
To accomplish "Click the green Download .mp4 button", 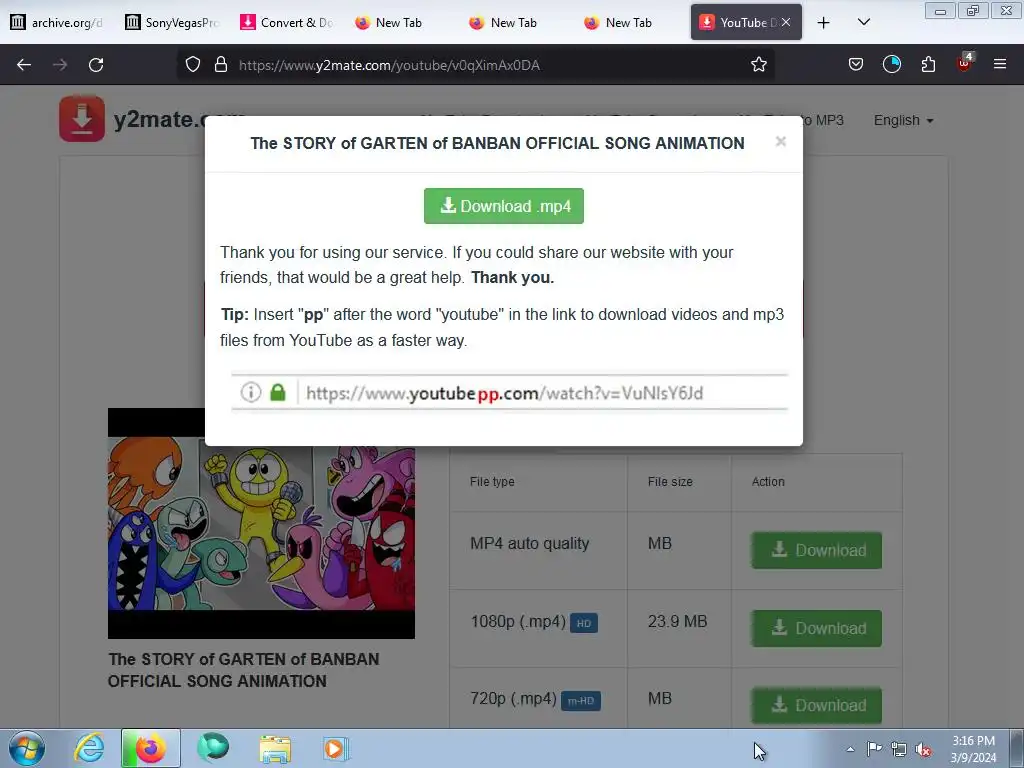I will [x=504, y=206].
